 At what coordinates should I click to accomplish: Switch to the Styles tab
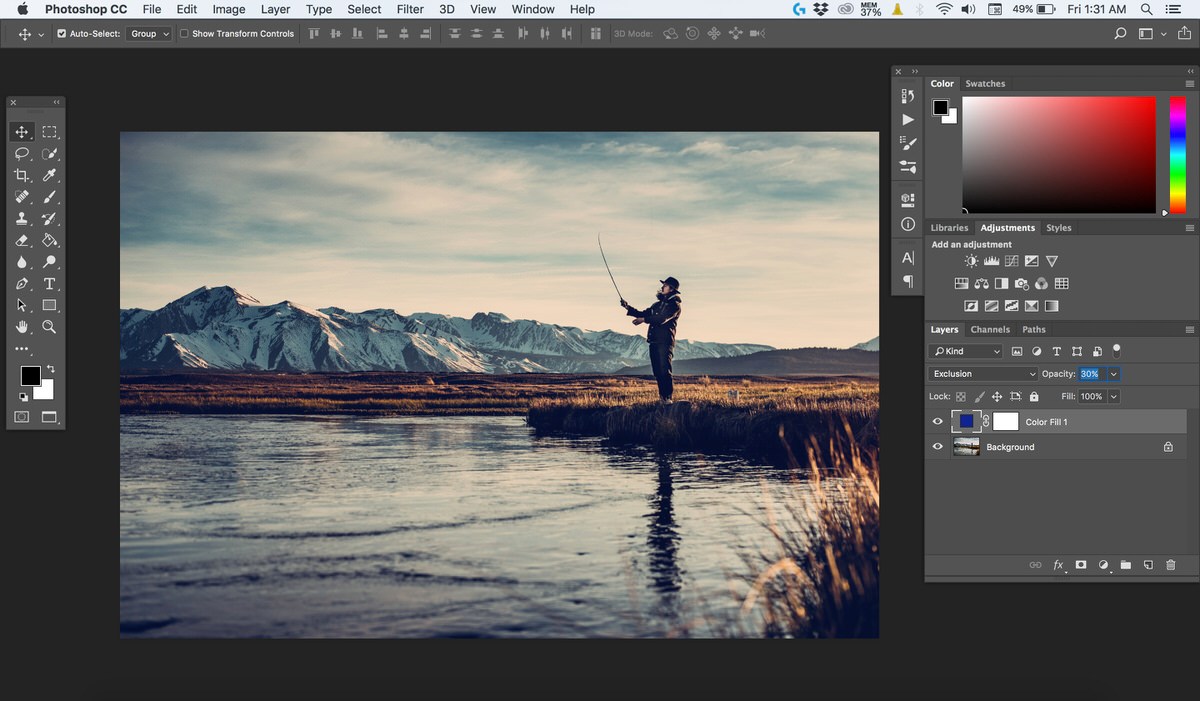click(1058, 228)
